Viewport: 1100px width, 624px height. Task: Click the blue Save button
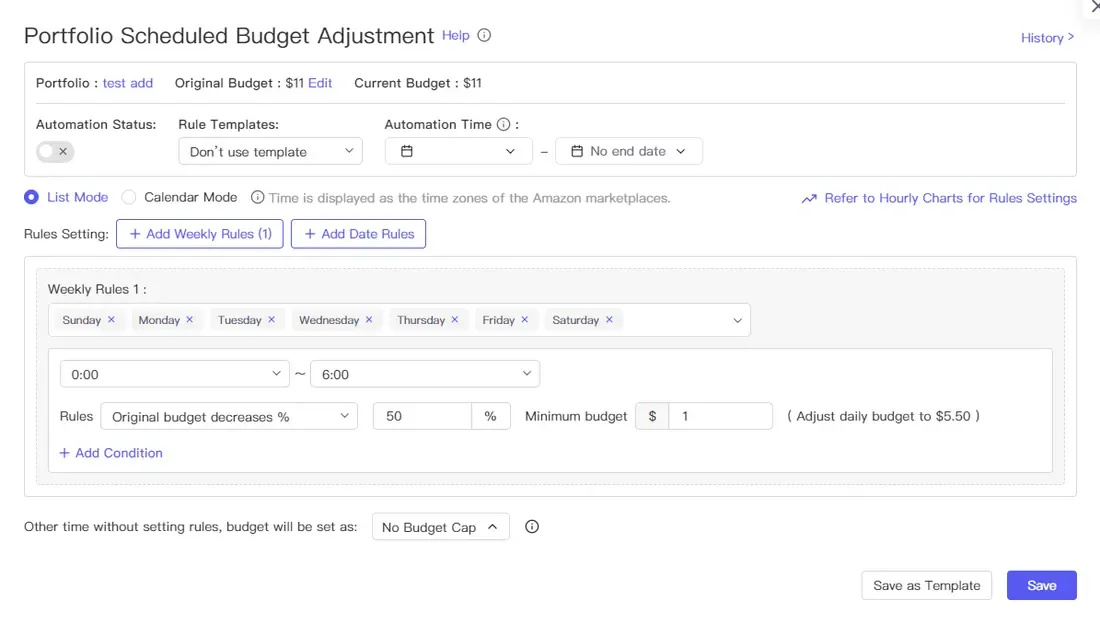[1042, 585]
